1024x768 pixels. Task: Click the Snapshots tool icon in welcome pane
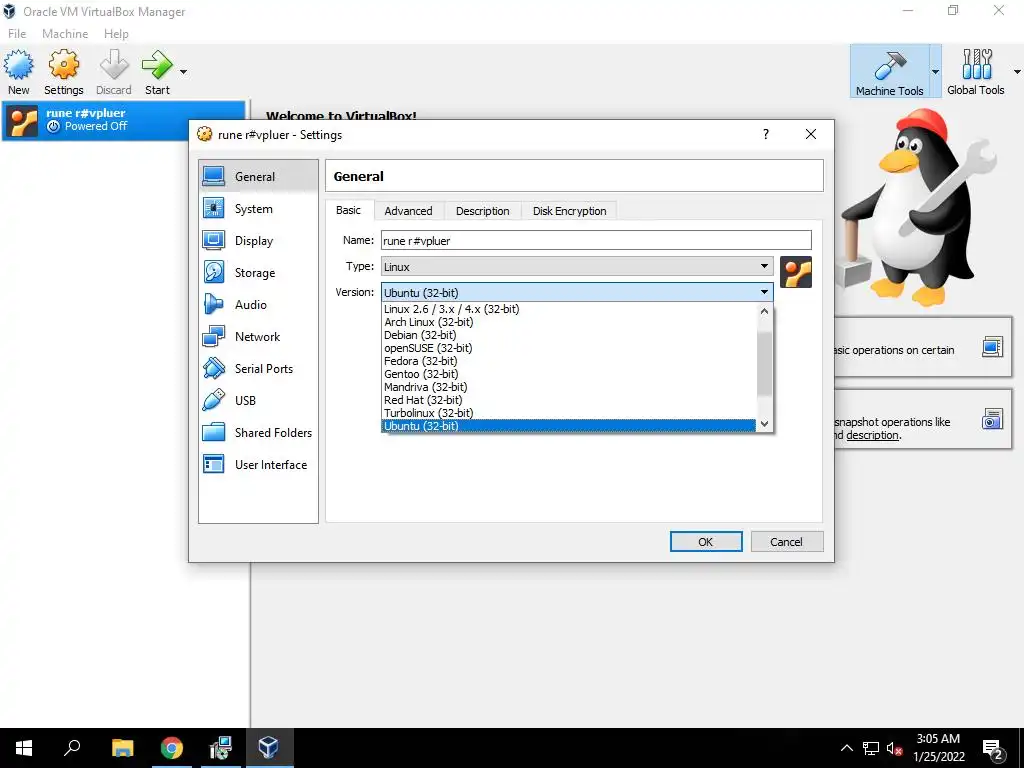pyautogui.click(x=992, y=419)
